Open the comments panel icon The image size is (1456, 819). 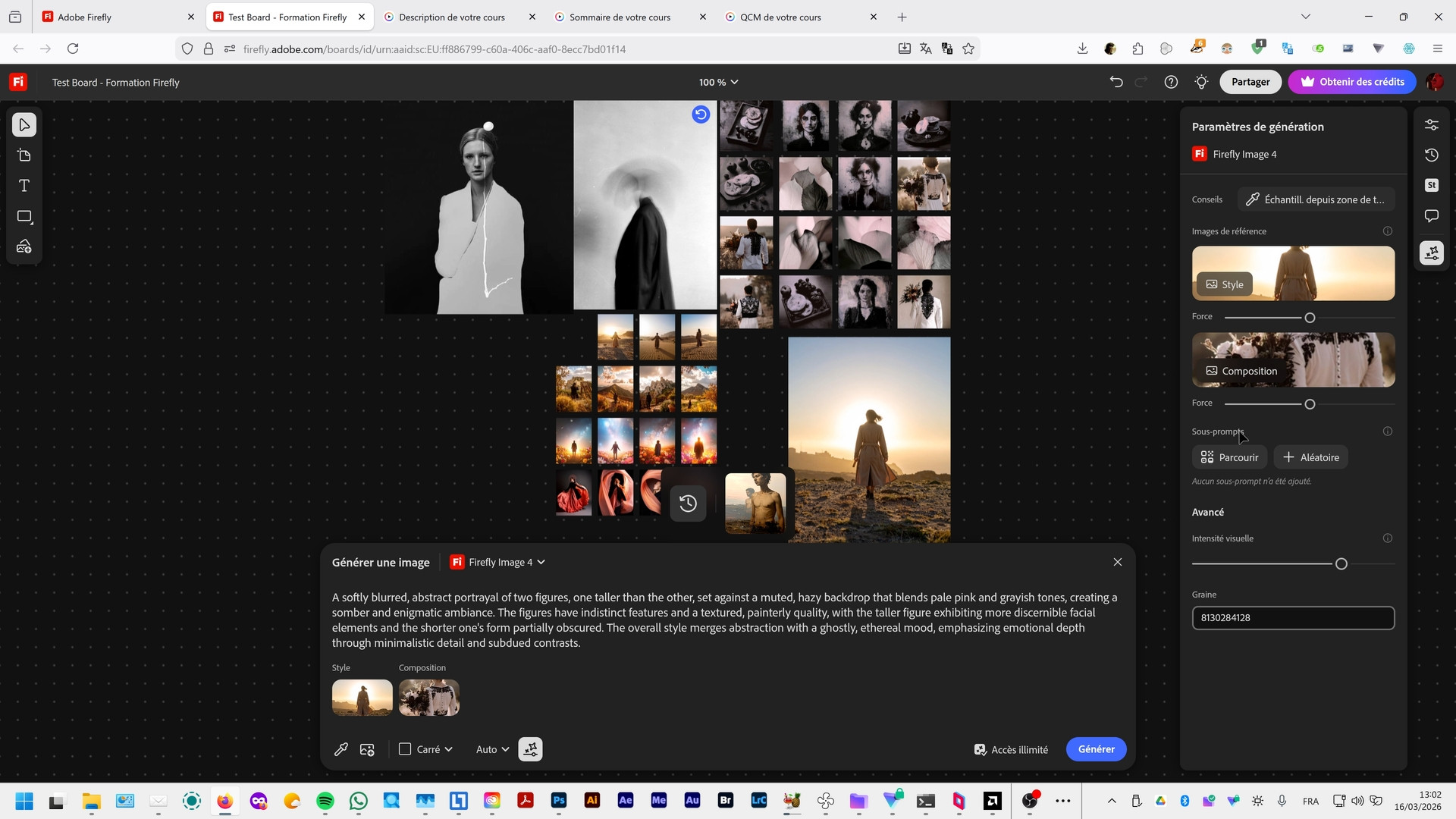[1431, 216]
